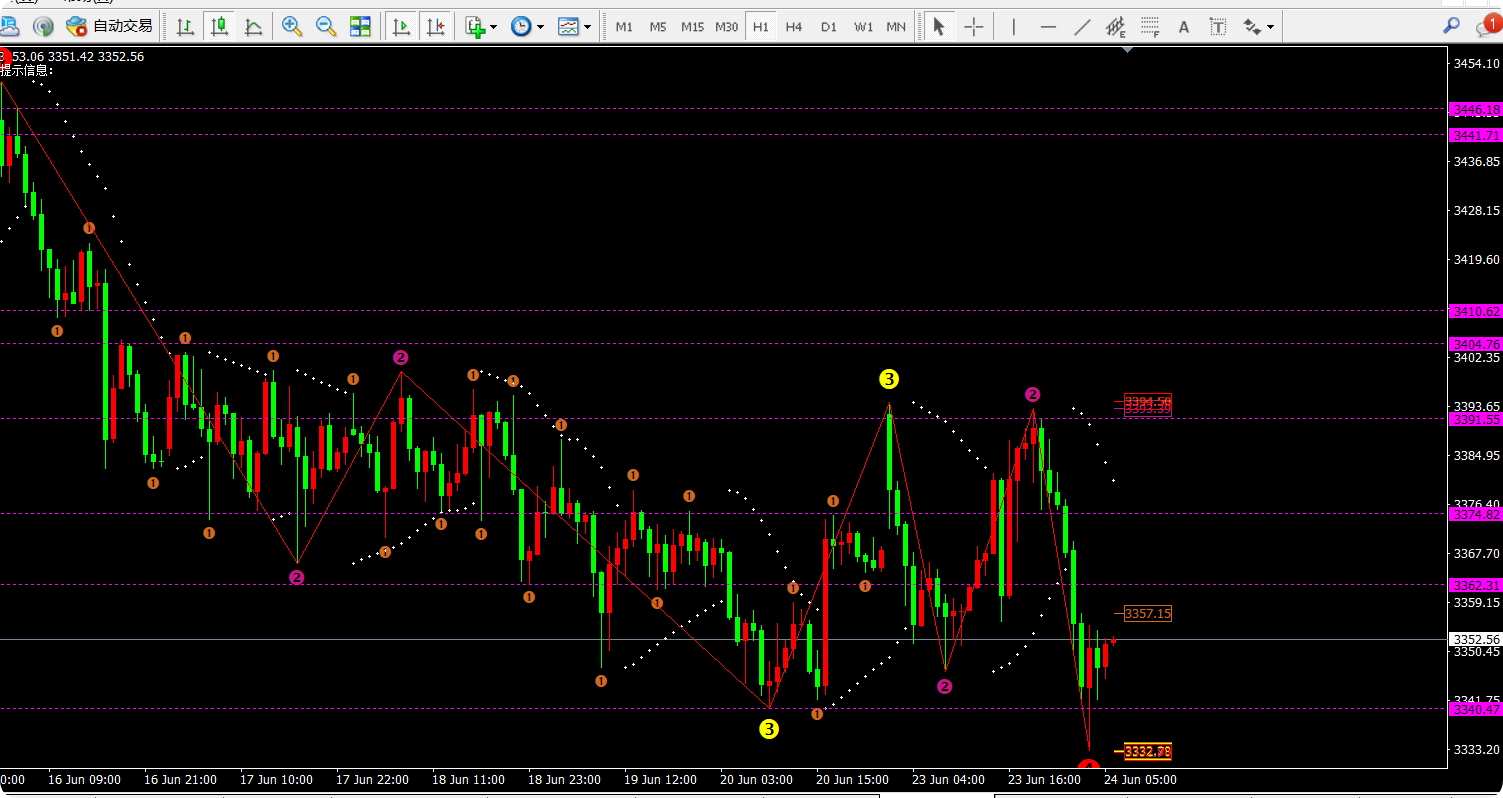Image resolution: width=1503 pixels, height=798 pixels.
Task: Click the 自动交易 auto trading button
Action: pyautogui.click(x=110, y=27)
